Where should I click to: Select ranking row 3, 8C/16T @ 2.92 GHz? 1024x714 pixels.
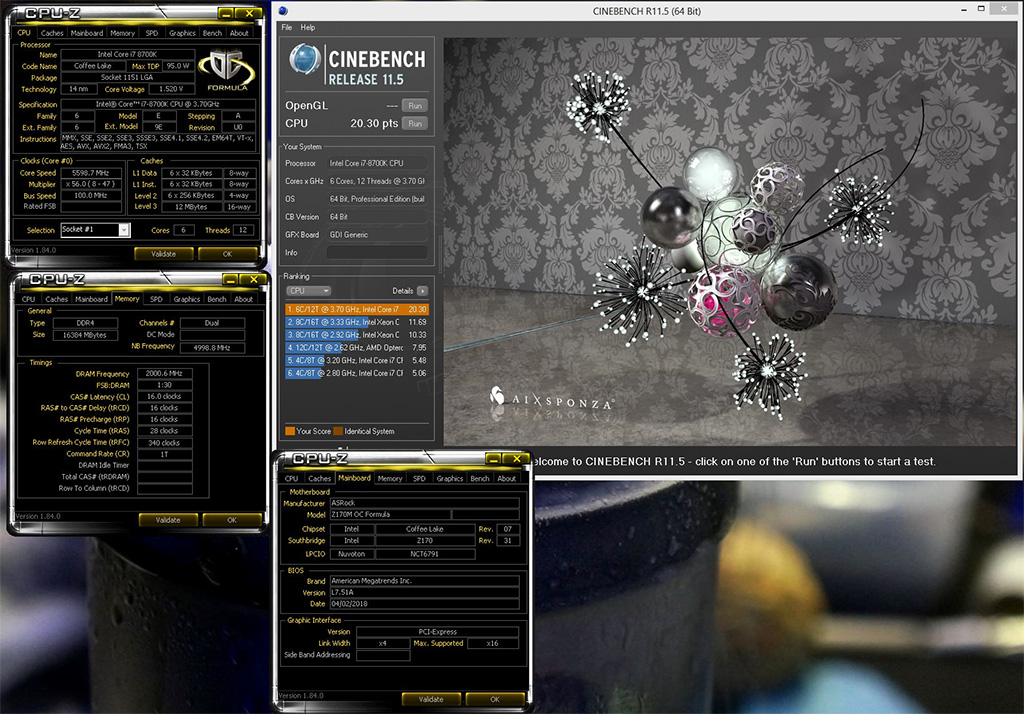coord(357,335)
